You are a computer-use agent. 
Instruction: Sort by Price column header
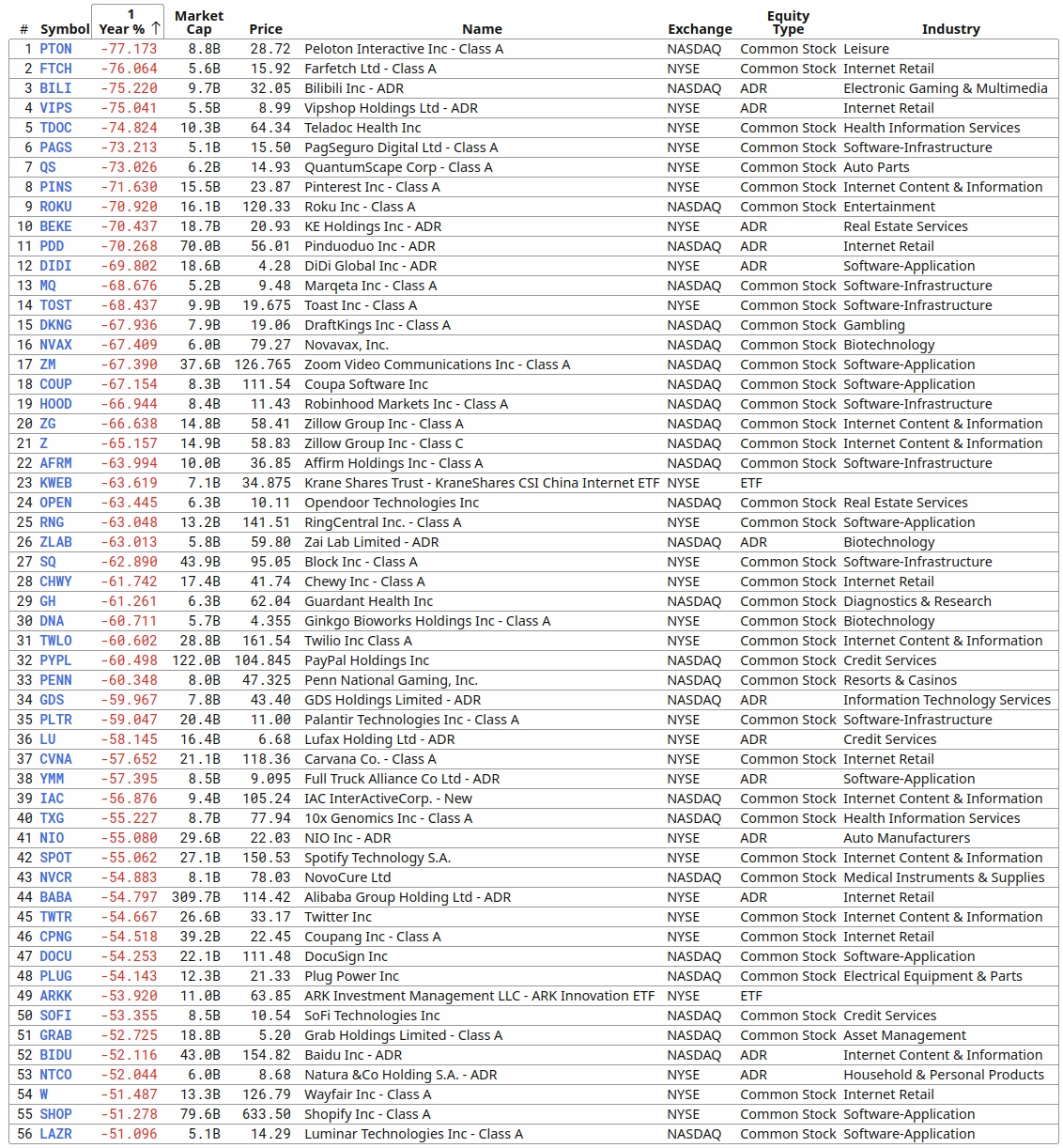point(266,29)
